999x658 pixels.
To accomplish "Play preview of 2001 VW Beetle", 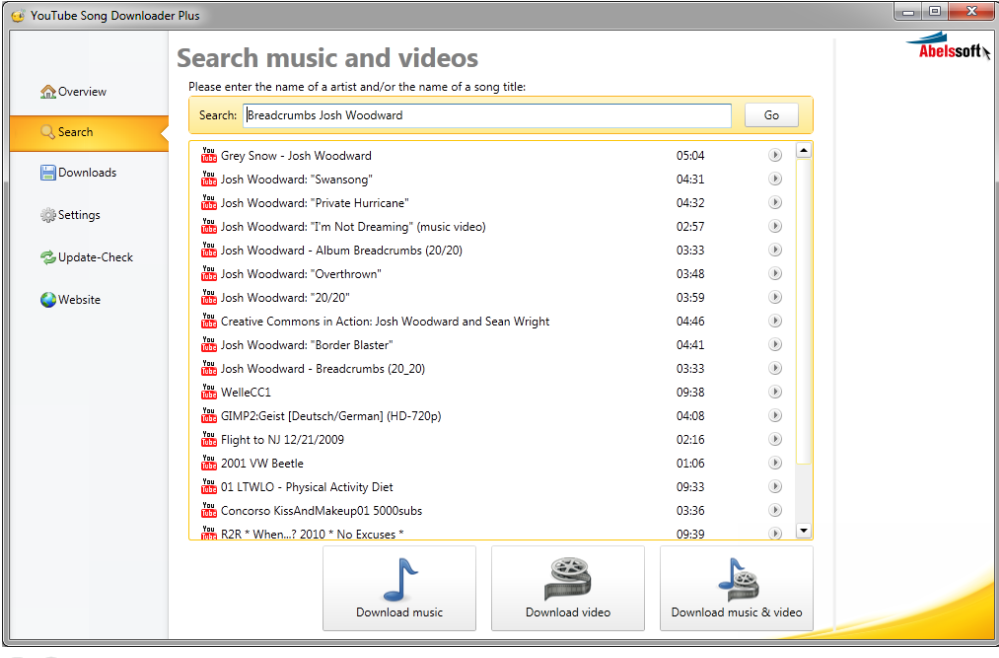I will (x=775, y=462).
